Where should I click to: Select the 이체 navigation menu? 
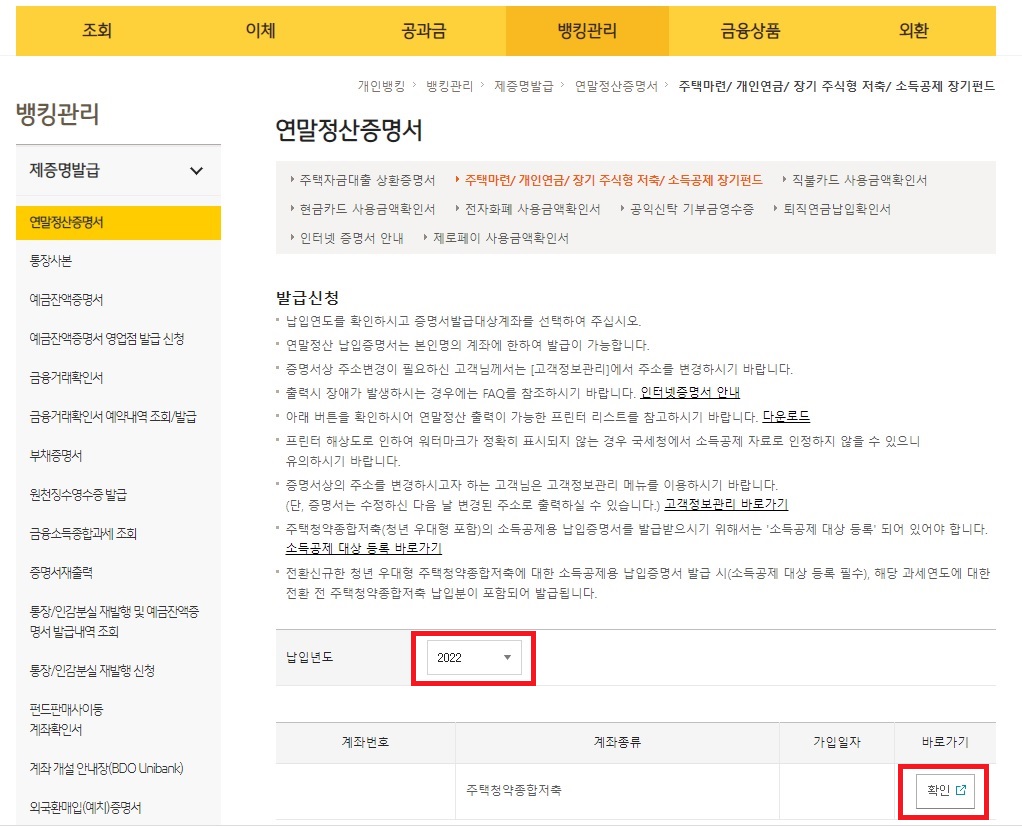click(x=261, y=31)
